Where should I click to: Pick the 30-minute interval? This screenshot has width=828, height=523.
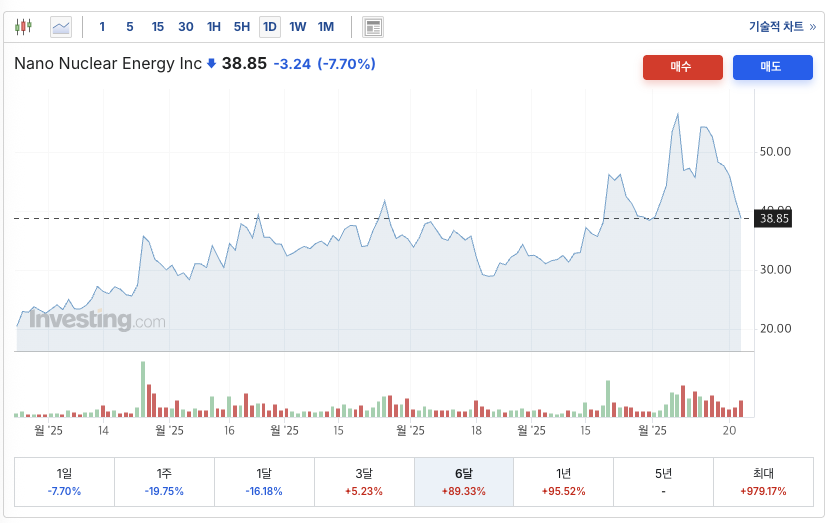click(x=186, y=27)
